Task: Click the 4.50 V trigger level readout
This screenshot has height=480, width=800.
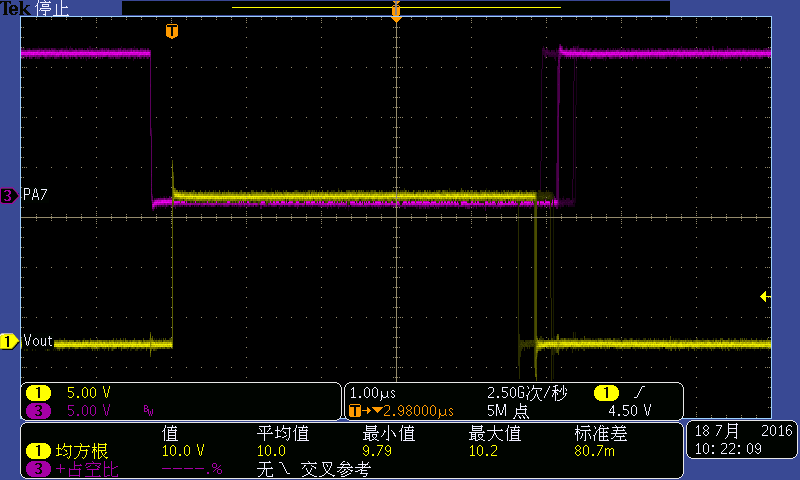Action: click(630, 411)
